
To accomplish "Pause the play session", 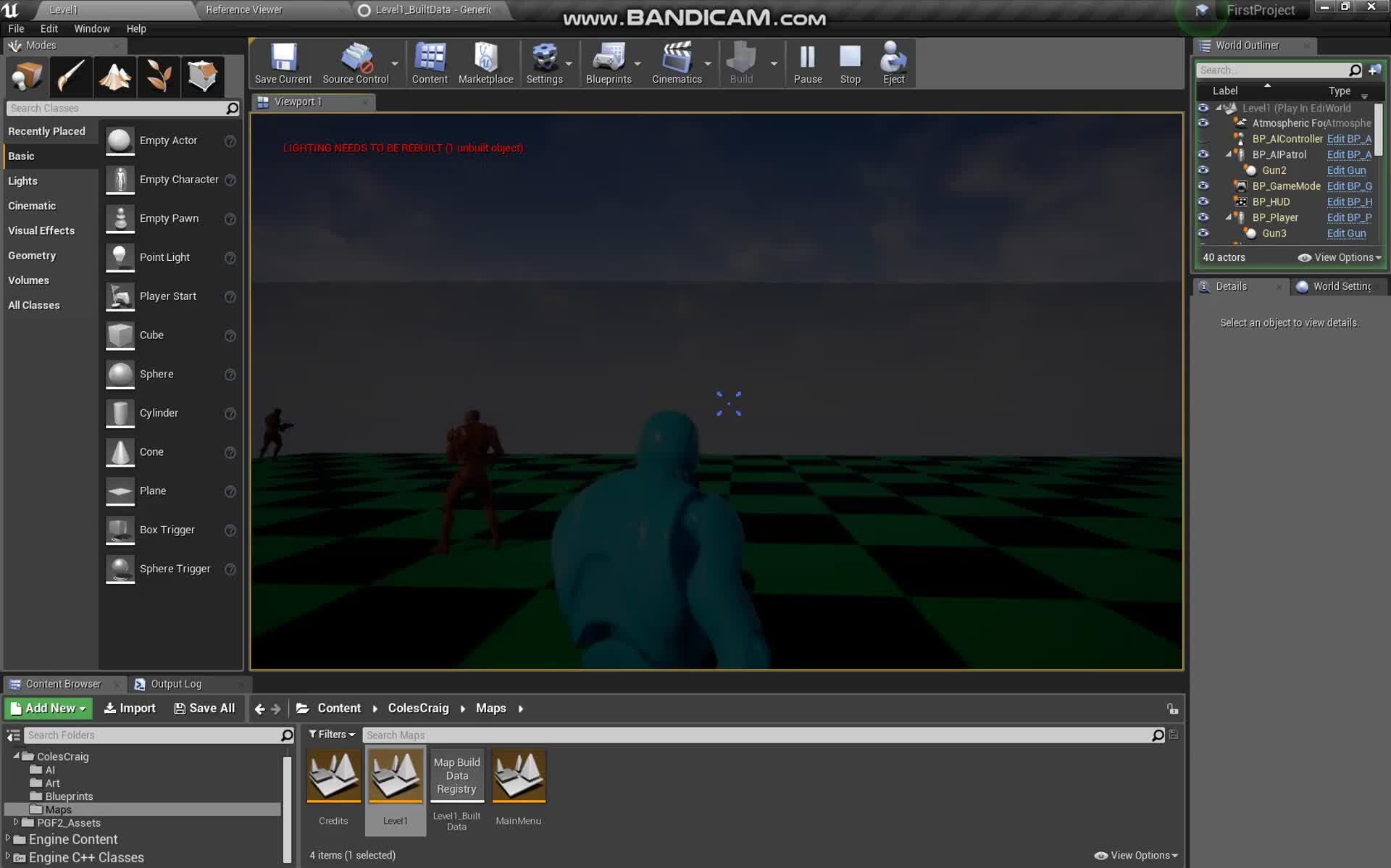I will [x=807, y=62].
